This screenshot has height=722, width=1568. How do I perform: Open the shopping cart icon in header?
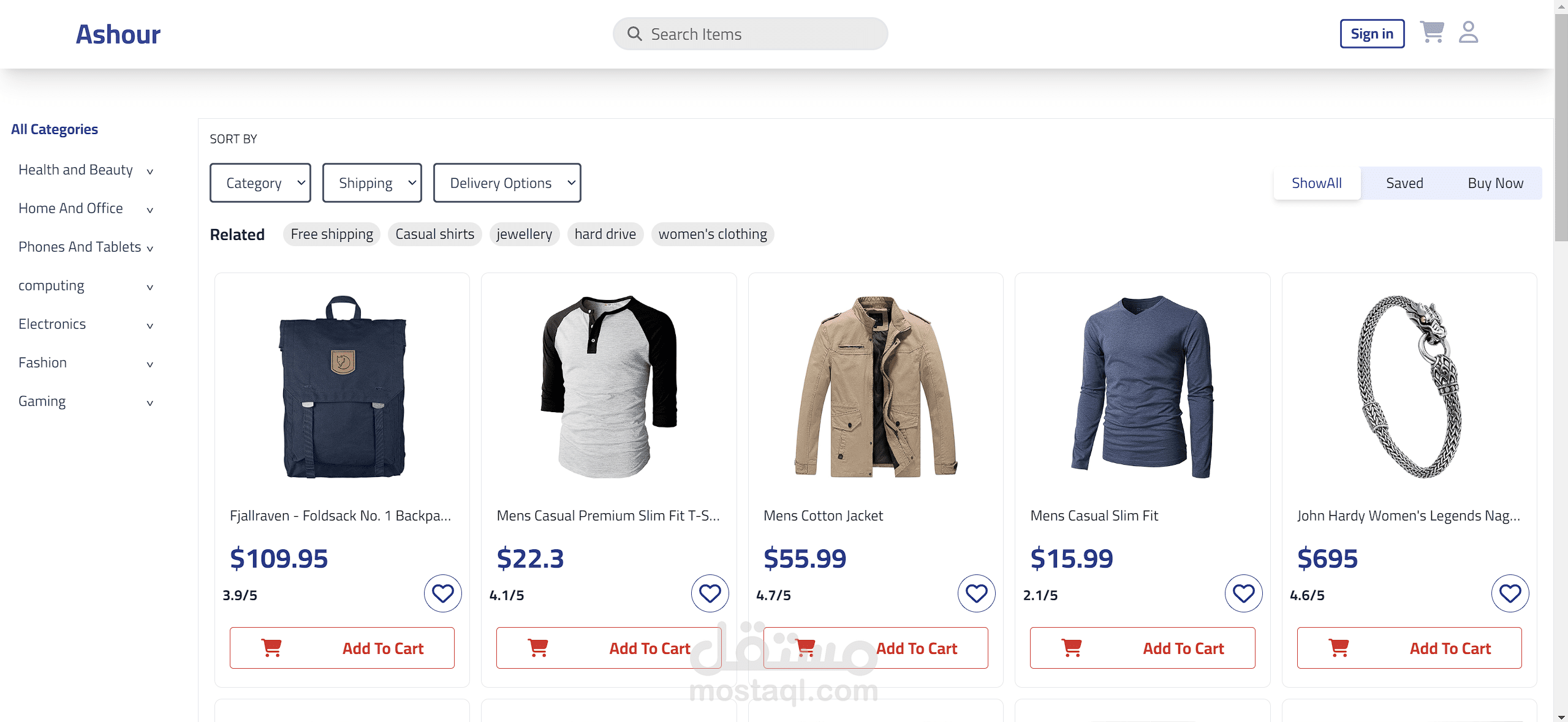1432,32
